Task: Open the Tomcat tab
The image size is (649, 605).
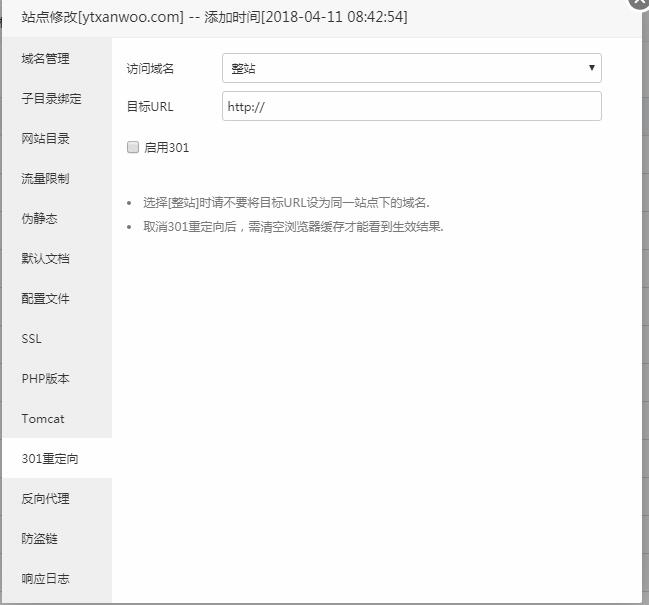Action: click(43, 419)
